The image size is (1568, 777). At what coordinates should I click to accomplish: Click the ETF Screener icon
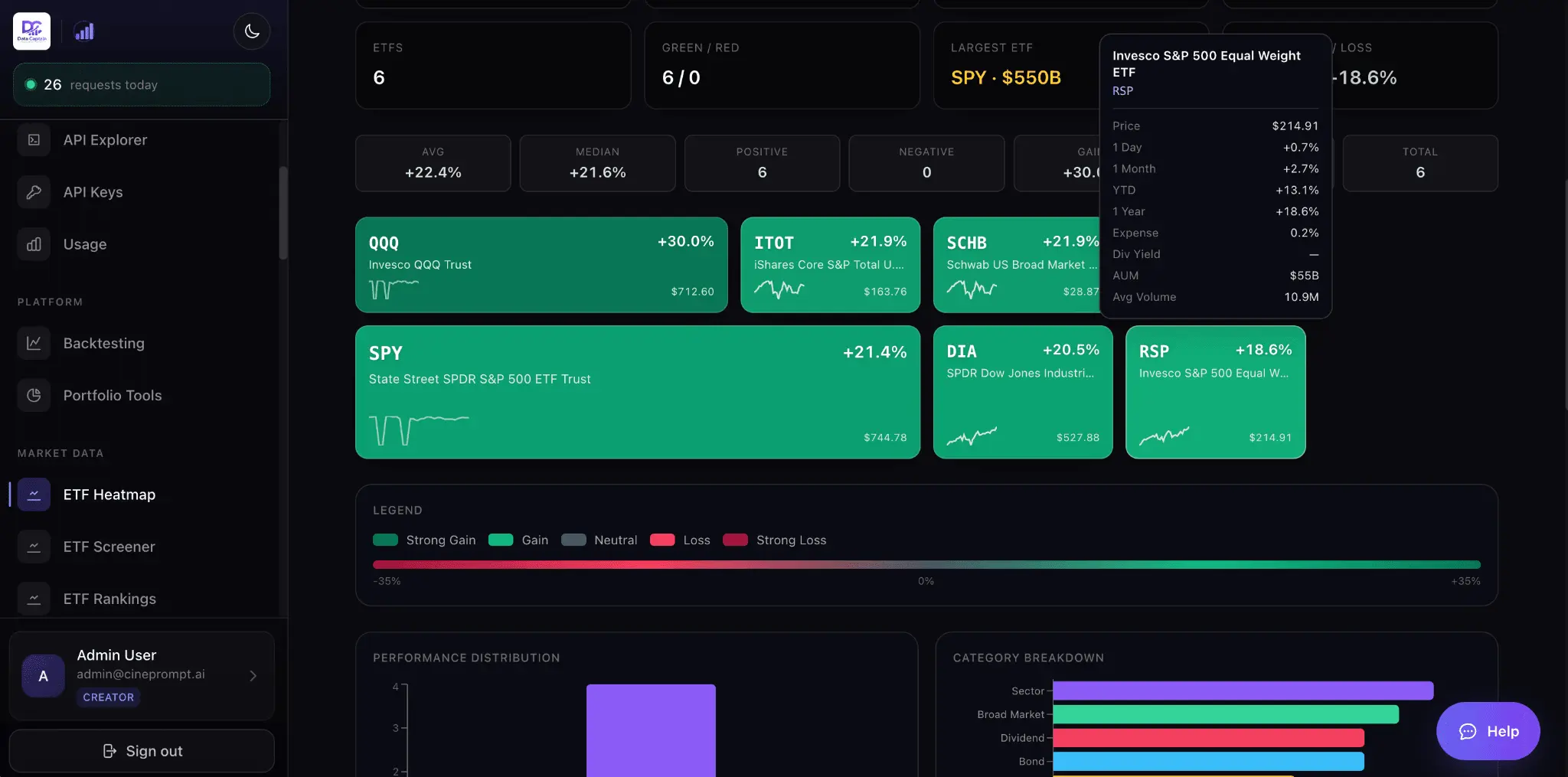[x=34, y=547]
